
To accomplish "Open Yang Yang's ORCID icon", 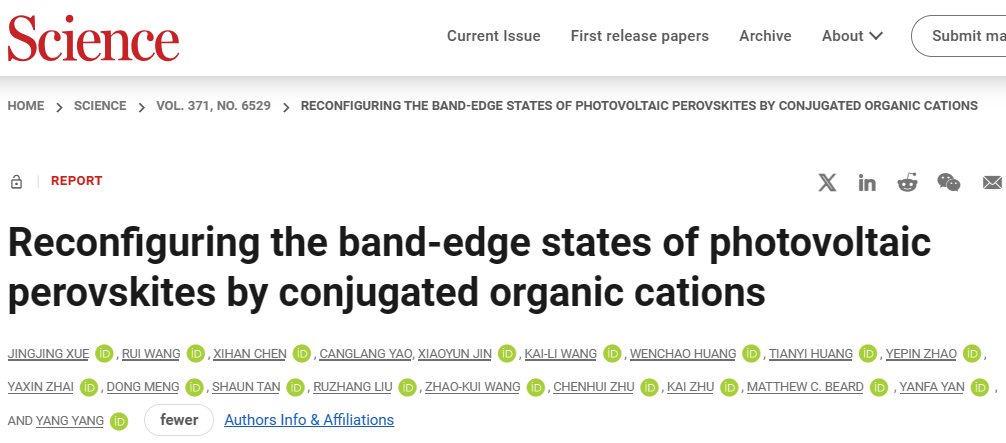I will coord(119,421).
